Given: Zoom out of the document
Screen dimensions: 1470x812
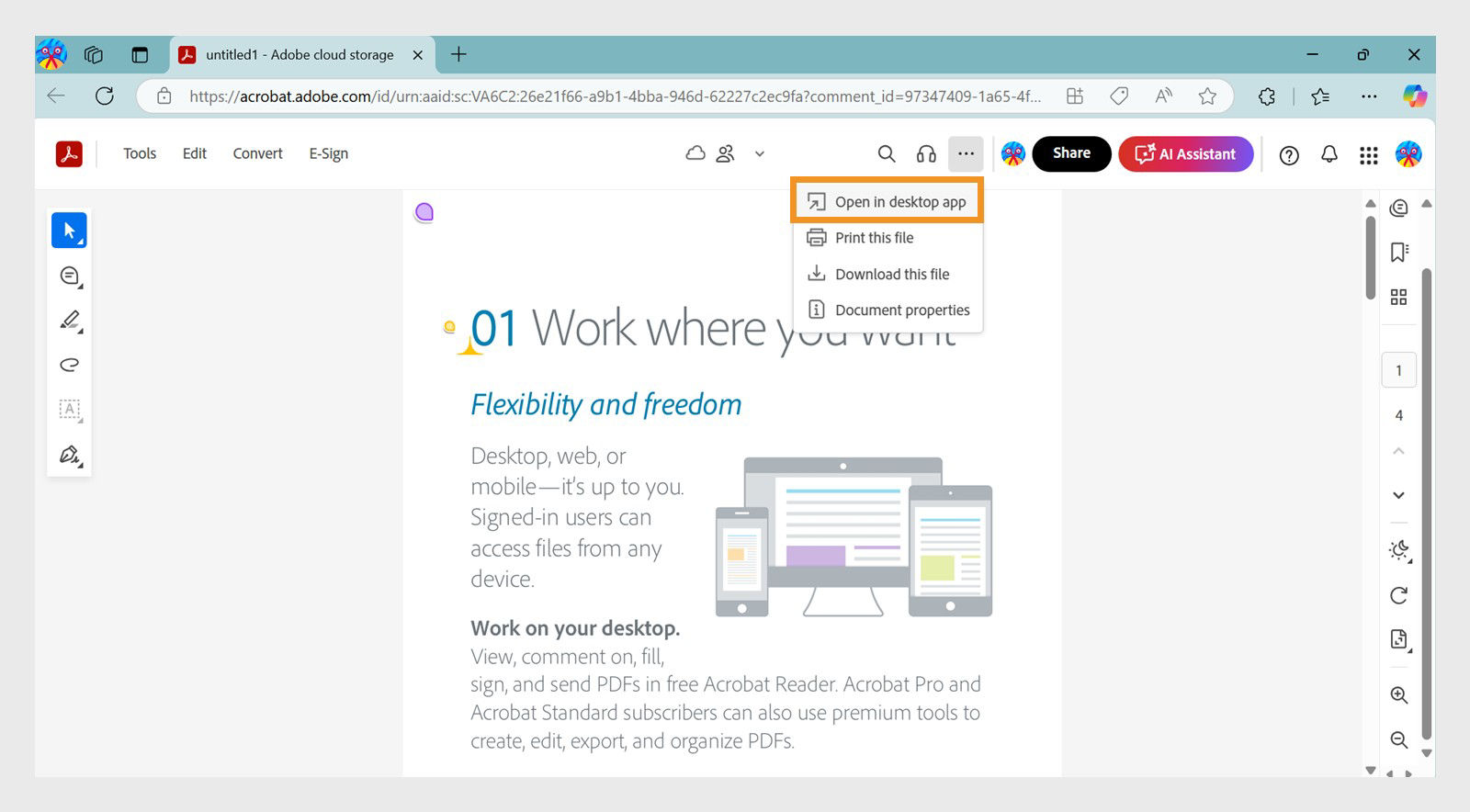Looking at the screenshot, I should click(1398, 739).
